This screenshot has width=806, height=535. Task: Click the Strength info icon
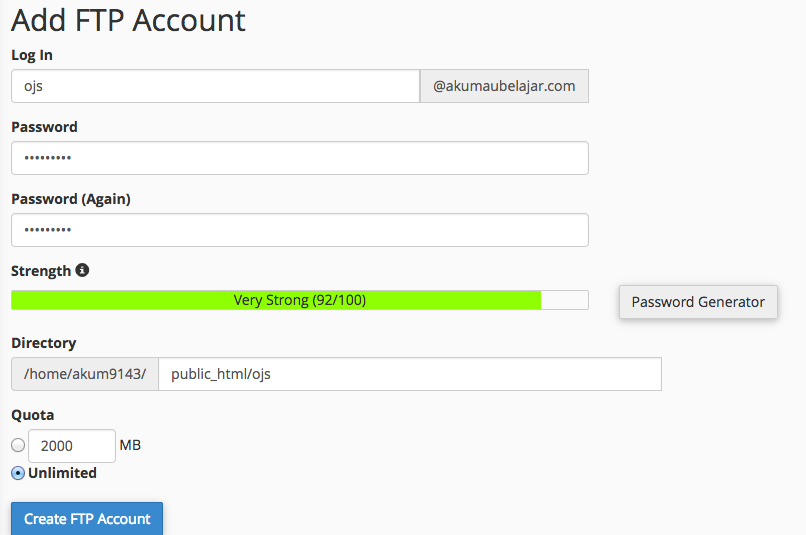(83, 270)
